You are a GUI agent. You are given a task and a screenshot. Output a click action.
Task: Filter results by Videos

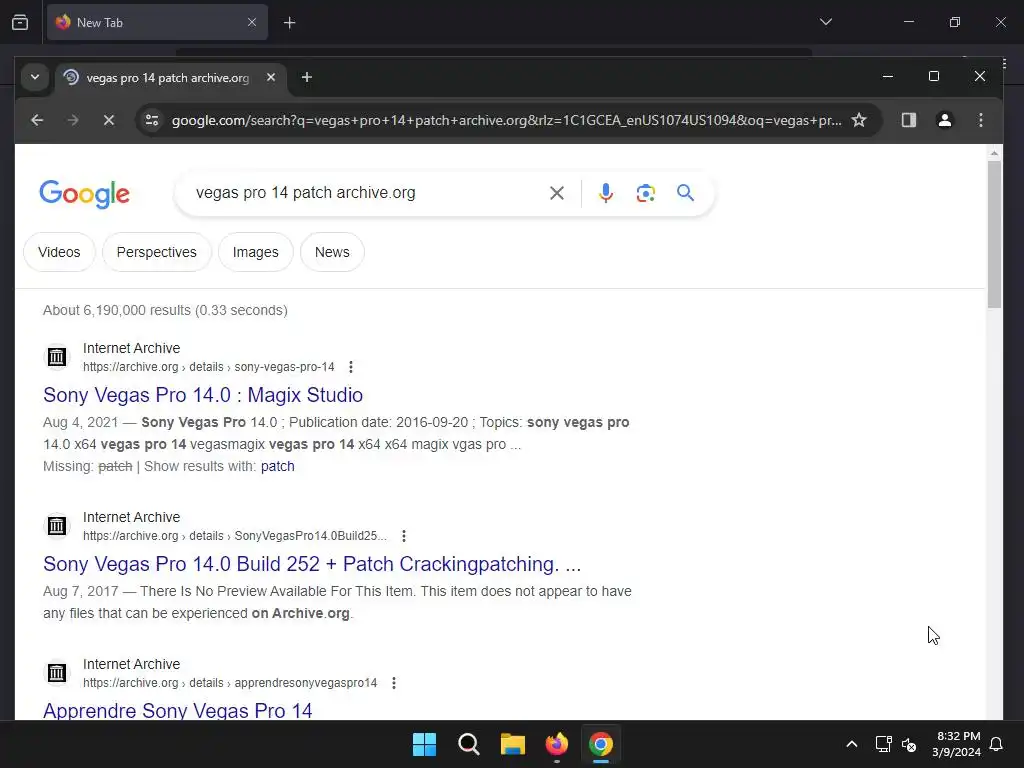point(59,252)
